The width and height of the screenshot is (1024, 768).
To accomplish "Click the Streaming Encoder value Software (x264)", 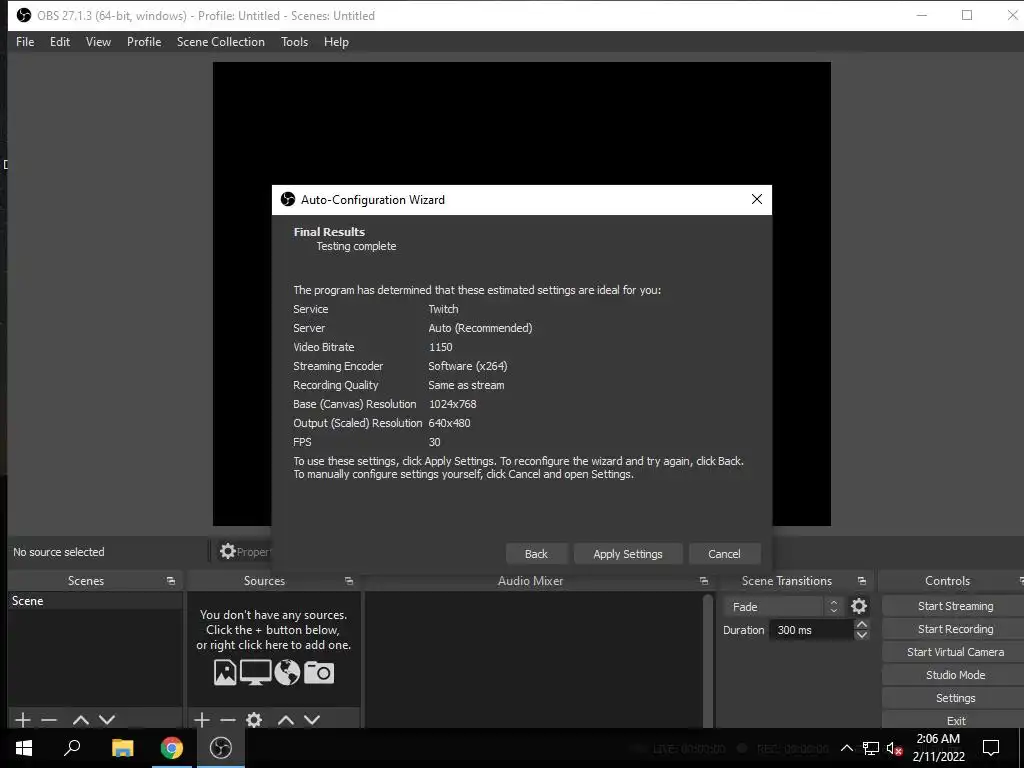I will point(468,366).
